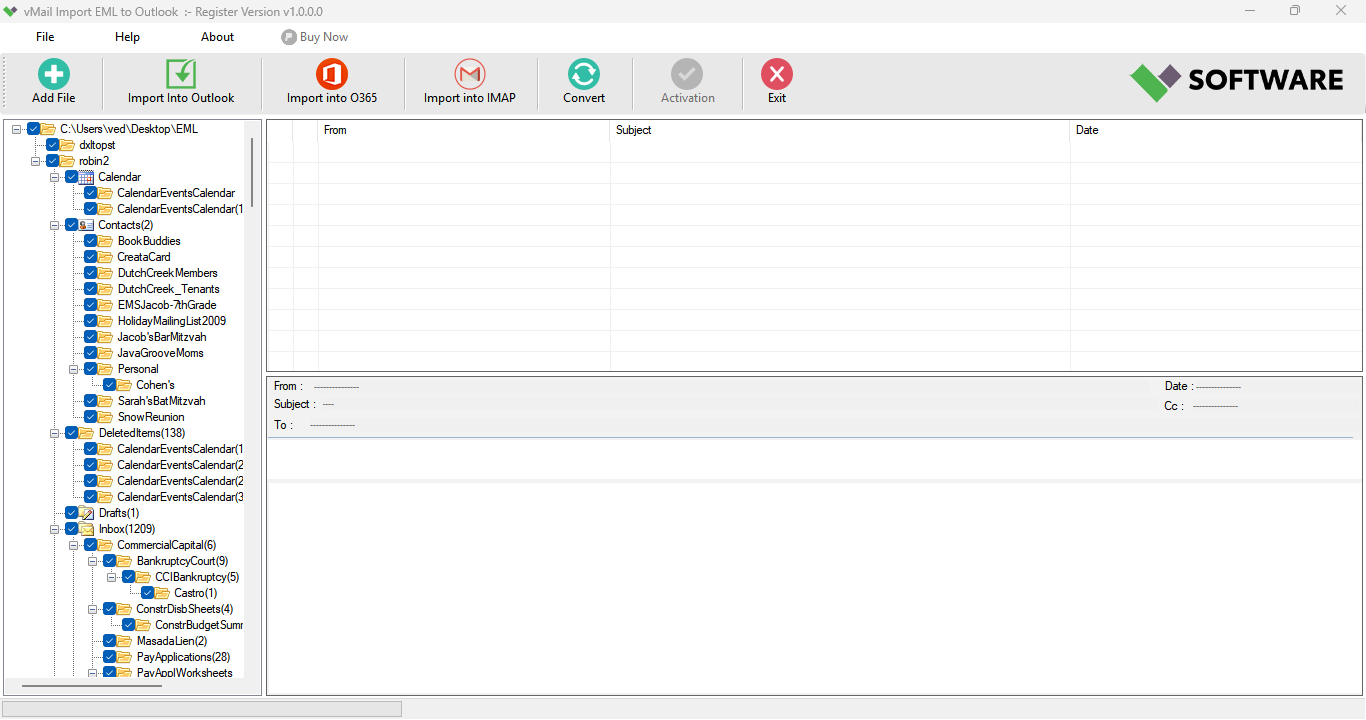
Task: Uncheck the Sarah'sBatMitzvah checkbox
Action: [x=91, y=401]
